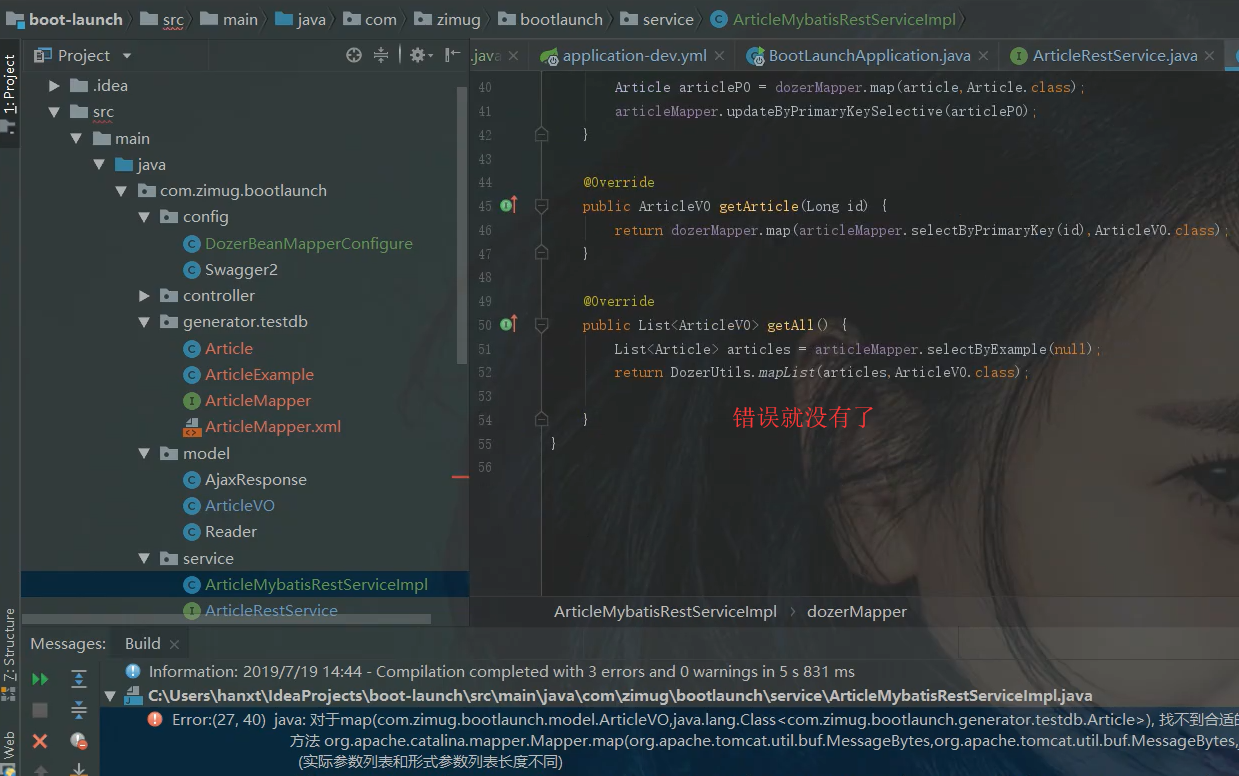Screen dimensions: 1239x776
Task: Close the BootLaunchApplication.java tab
Action: pos(983,57)
